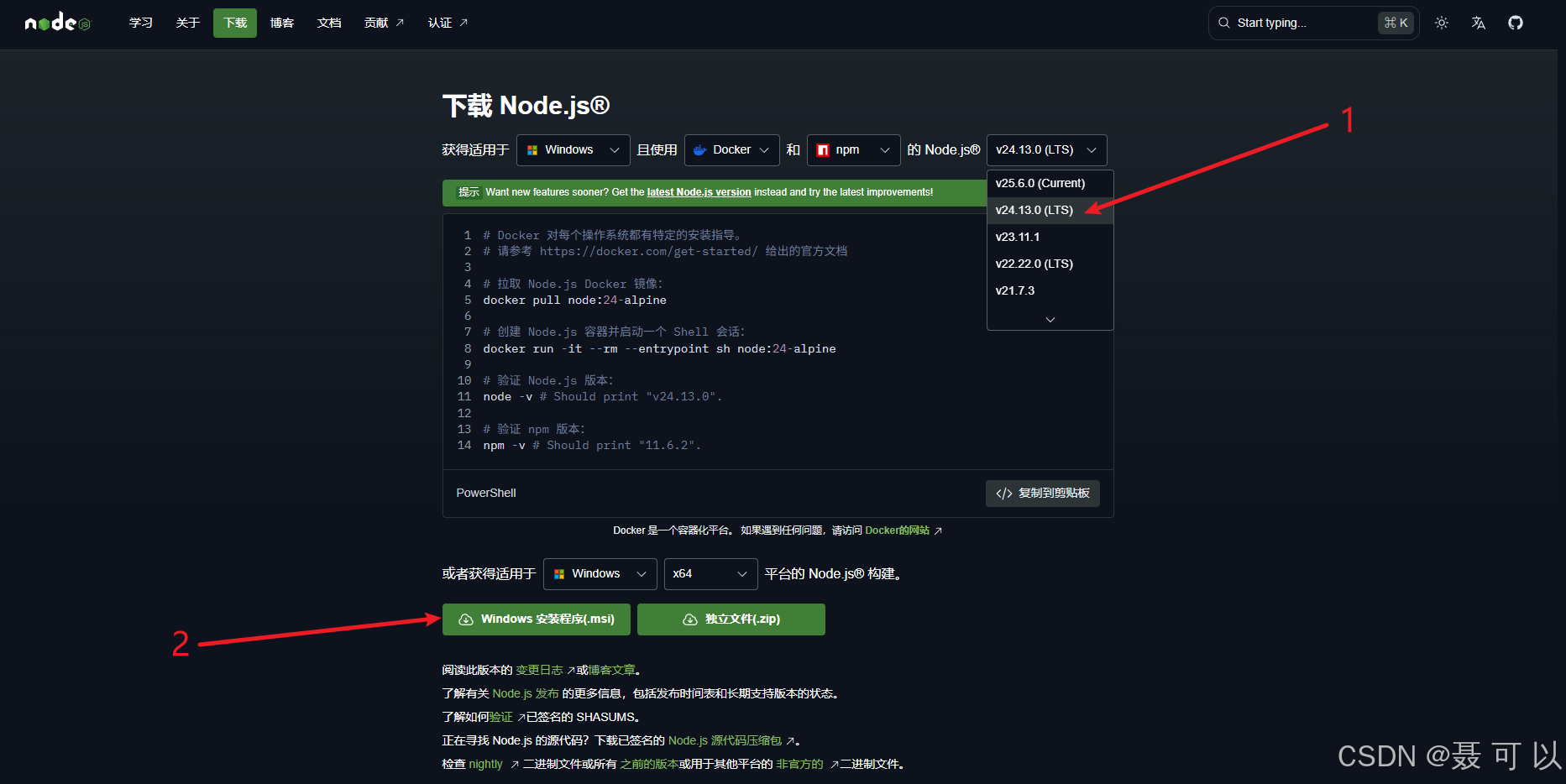
Task: Click the Node.js logo
Action: click(57, 23)
